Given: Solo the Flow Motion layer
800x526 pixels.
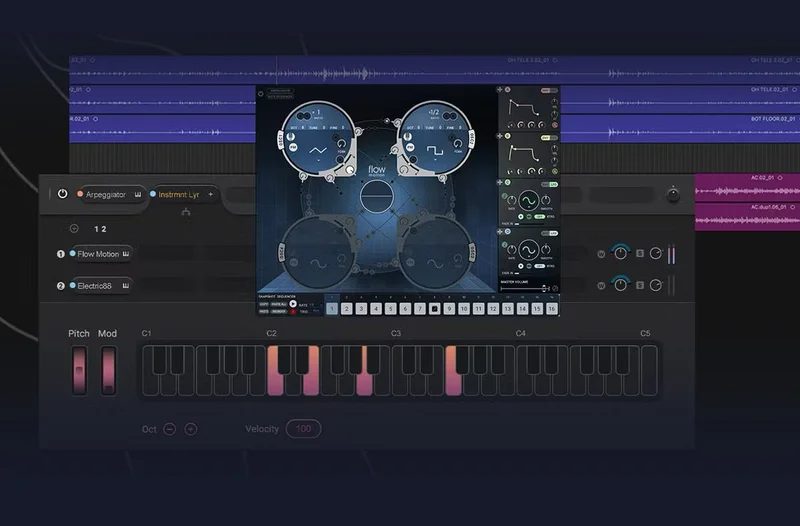Looking at the screenshot, I should click(x=640, y=253).
